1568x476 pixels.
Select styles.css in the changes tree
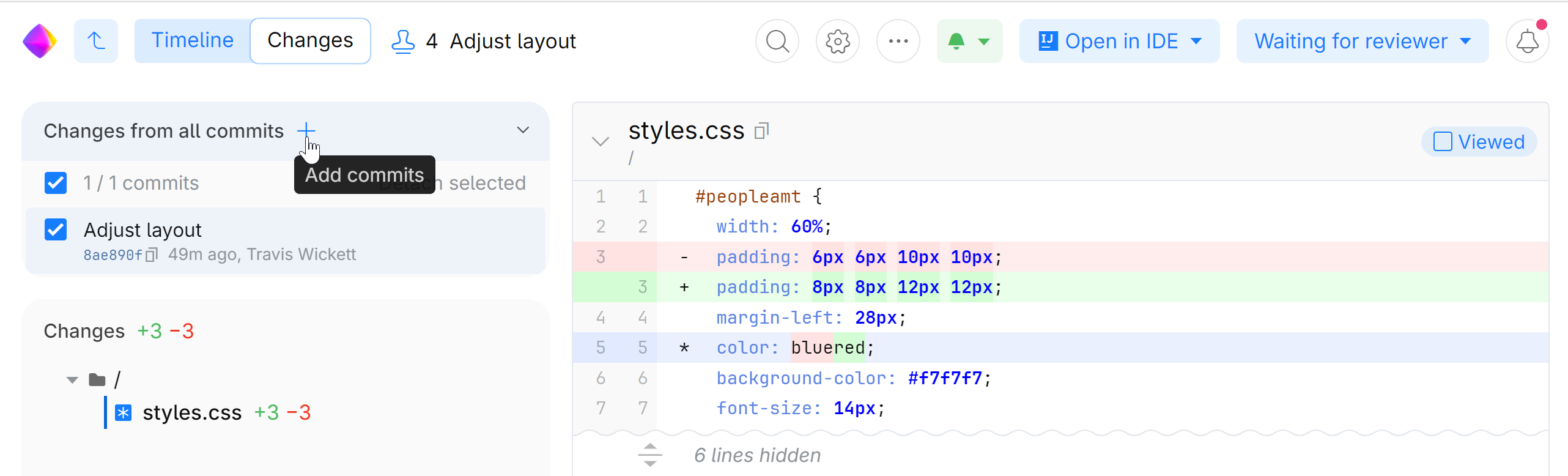click(x=192, y=412)
